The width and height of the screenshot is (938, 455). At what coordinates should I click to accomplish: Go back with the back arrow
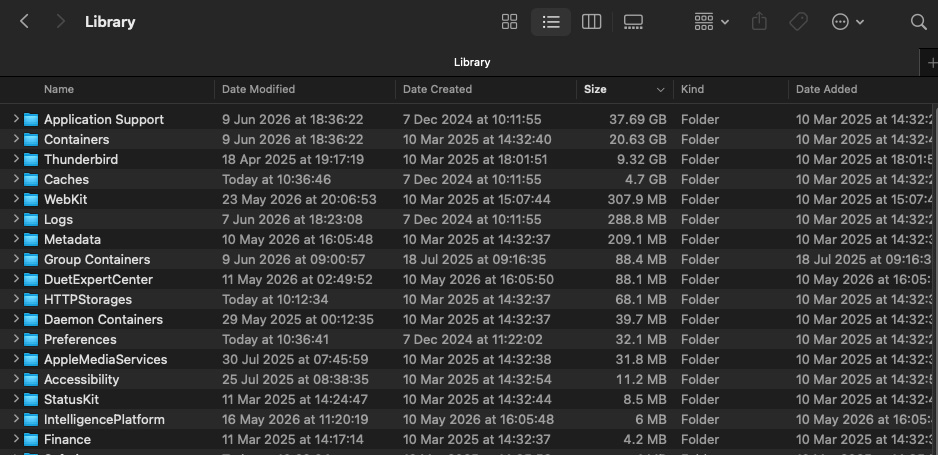pyautogui.click(x=24, y=22)
